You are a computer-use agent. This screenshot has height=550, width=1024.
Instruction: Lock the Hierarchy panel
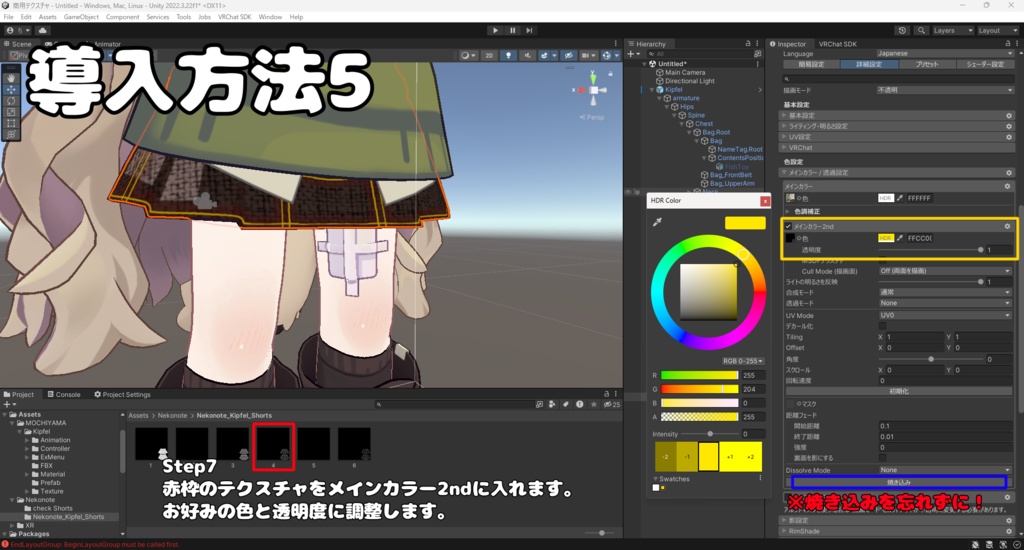pyautogui.click(x=748, y=44)
